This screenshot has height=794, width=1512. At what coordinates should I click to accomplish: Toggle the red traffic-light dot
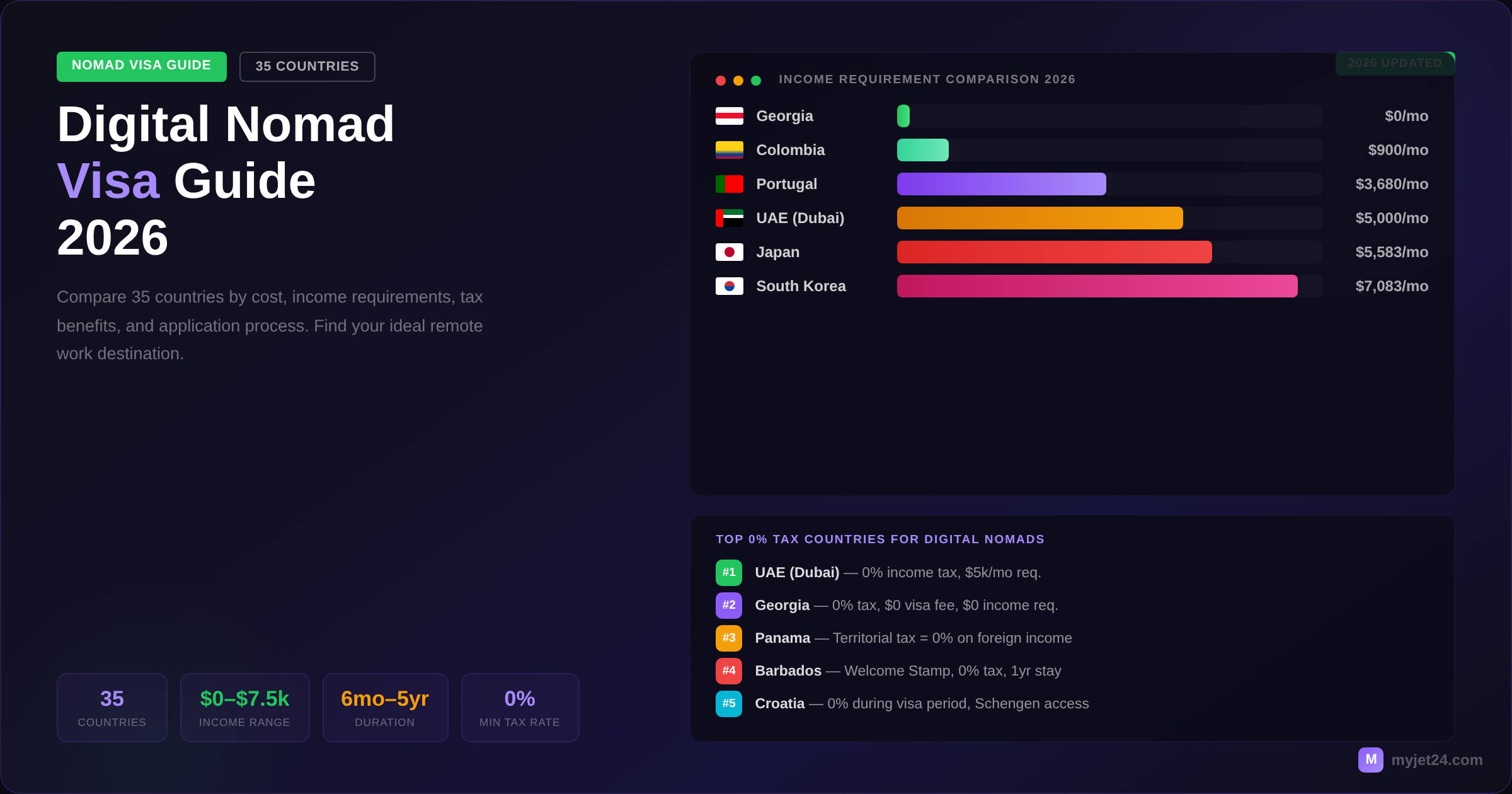(720, 80)
